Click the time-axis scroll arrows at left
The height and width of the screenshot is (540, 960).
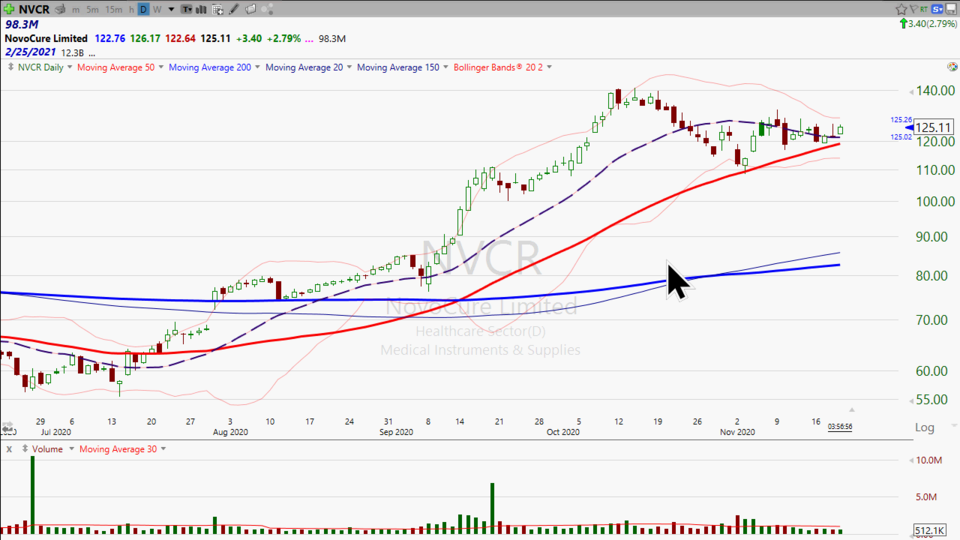[x=7, y=427]
